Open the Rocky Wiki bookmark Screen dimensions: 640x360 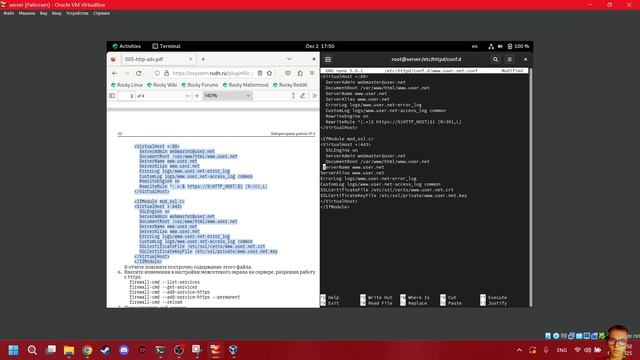162,85
